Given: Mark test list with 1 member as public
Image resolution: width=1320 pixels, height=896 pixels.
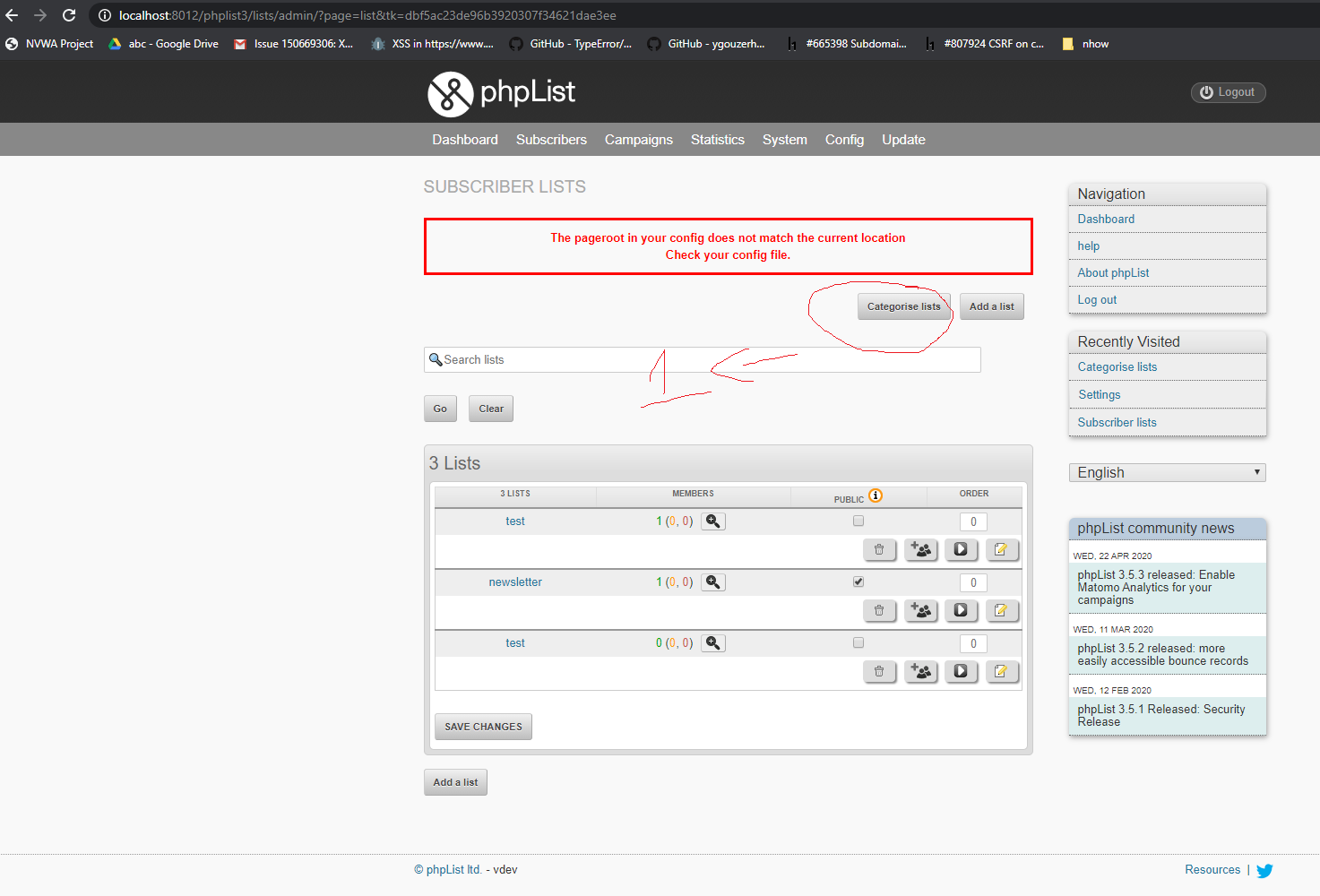Looking at the screenshot, I should [858, 521].
